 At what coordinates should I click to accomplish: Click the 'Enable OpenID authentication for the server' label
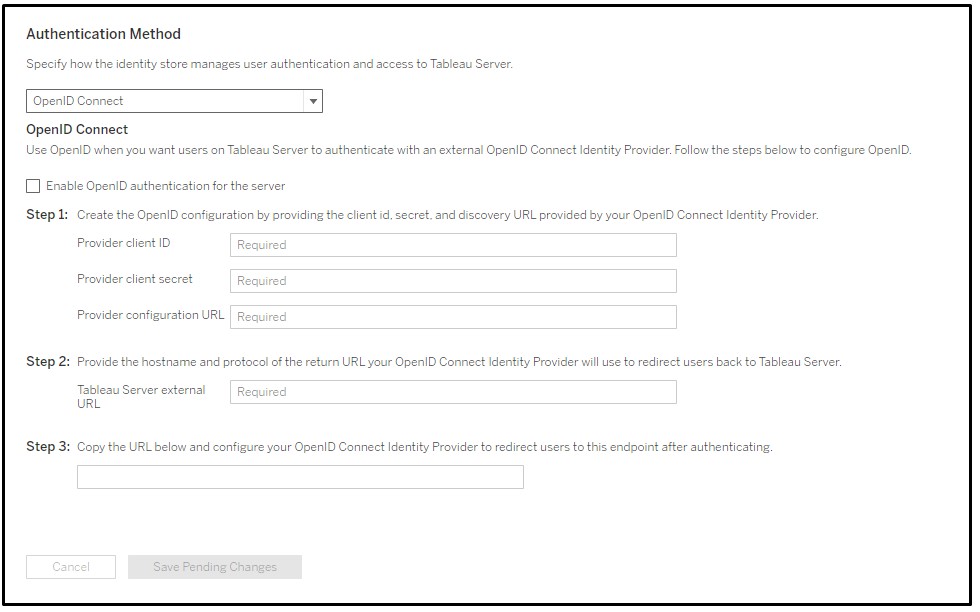(165, 186)
